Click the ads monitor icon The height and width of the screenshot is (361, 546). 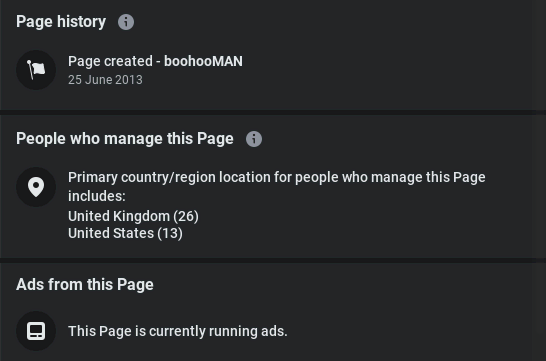[36, 331]
